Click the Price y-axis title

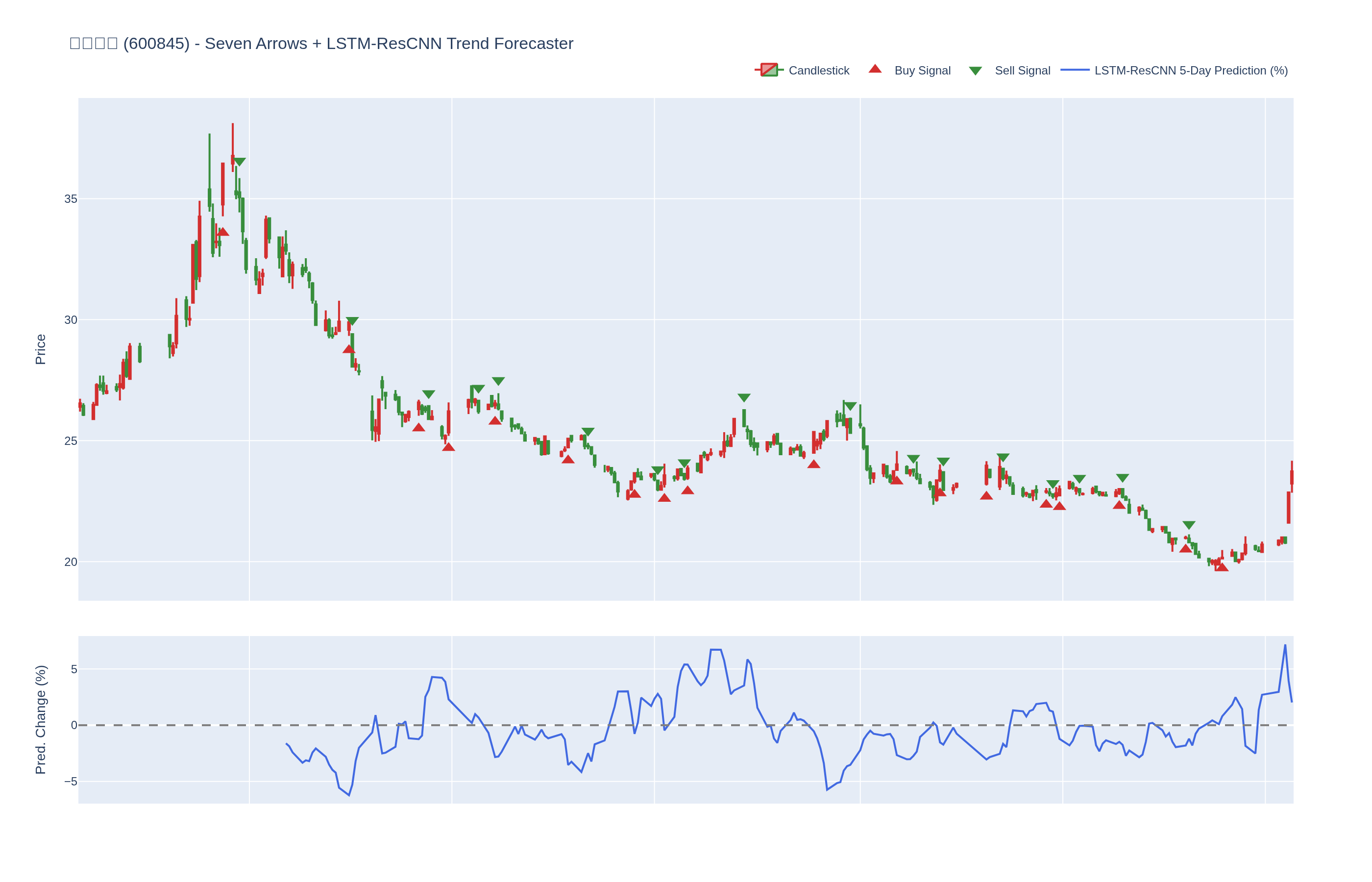coord(40,349)
